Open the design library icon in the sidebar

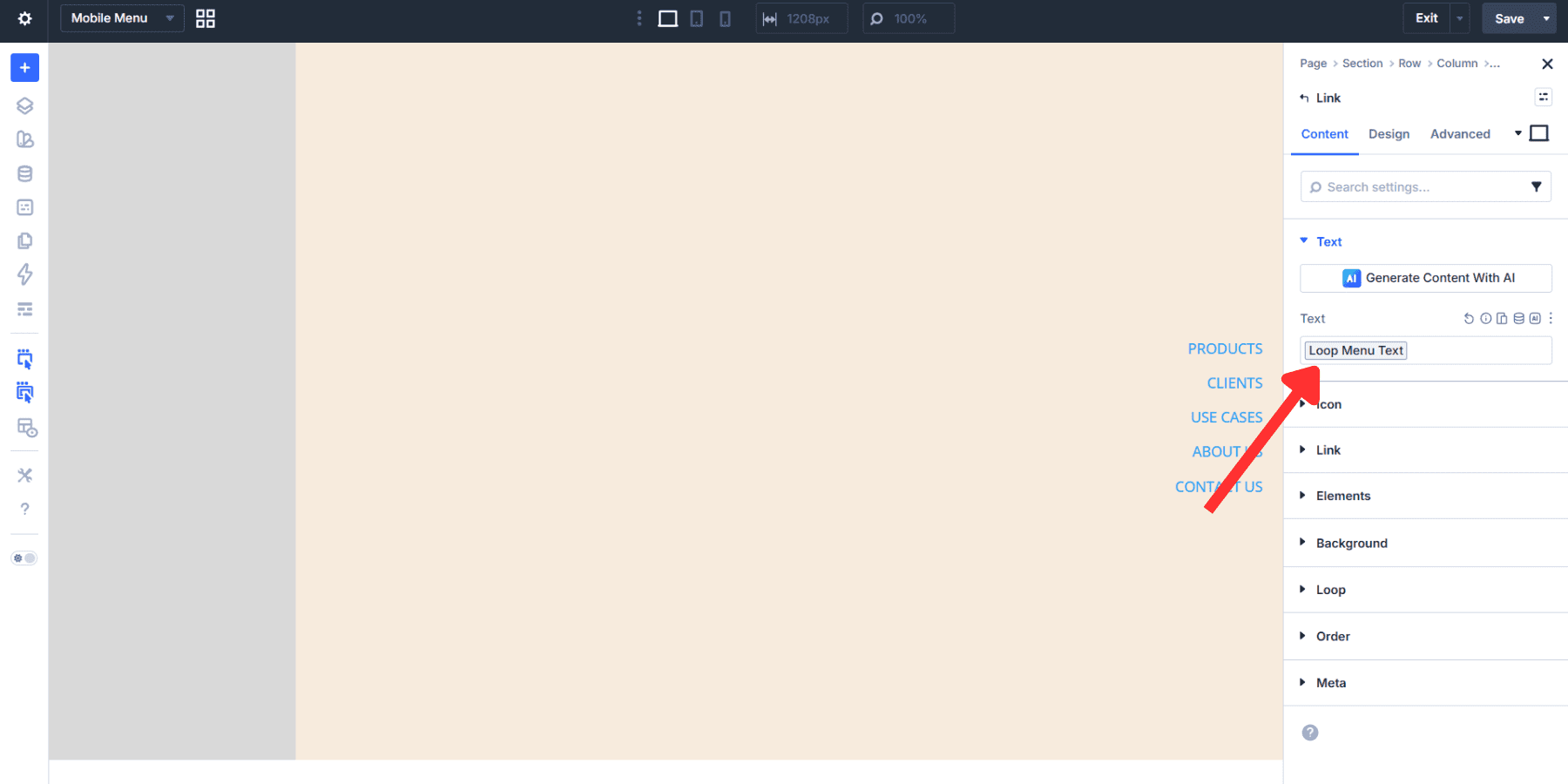24,139
